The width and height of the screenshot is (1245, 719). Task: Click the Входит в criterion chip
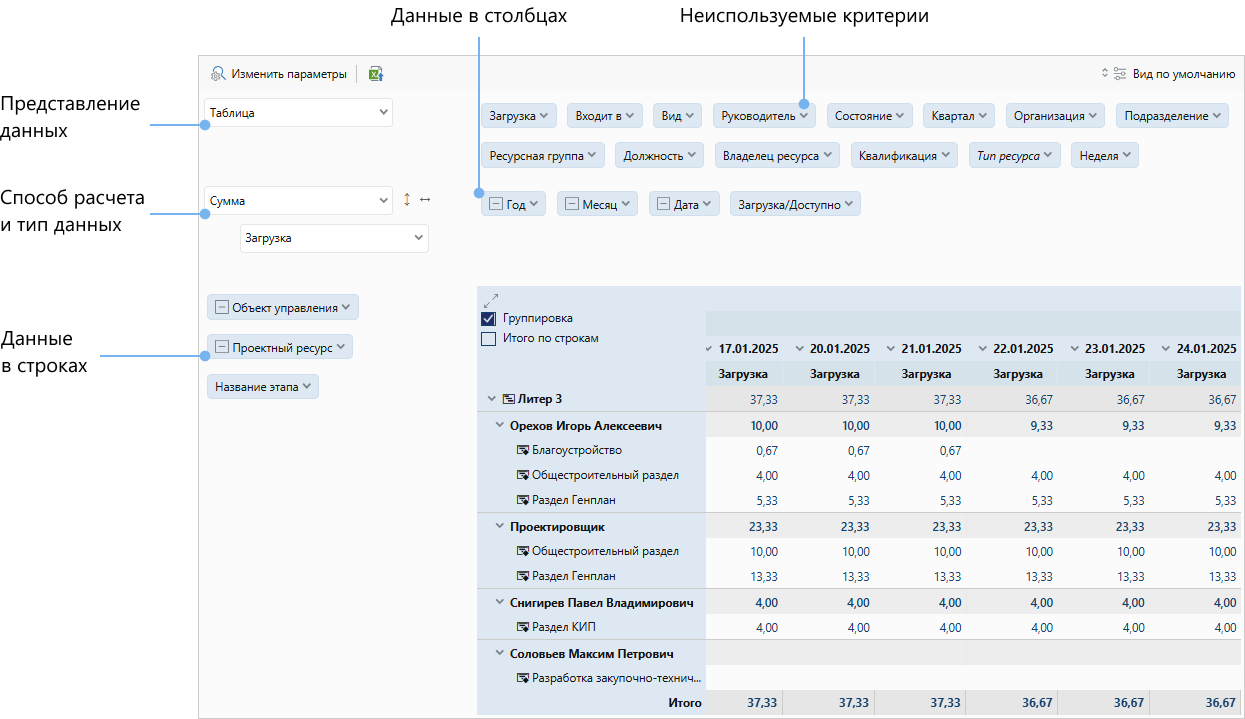[605, 116]
